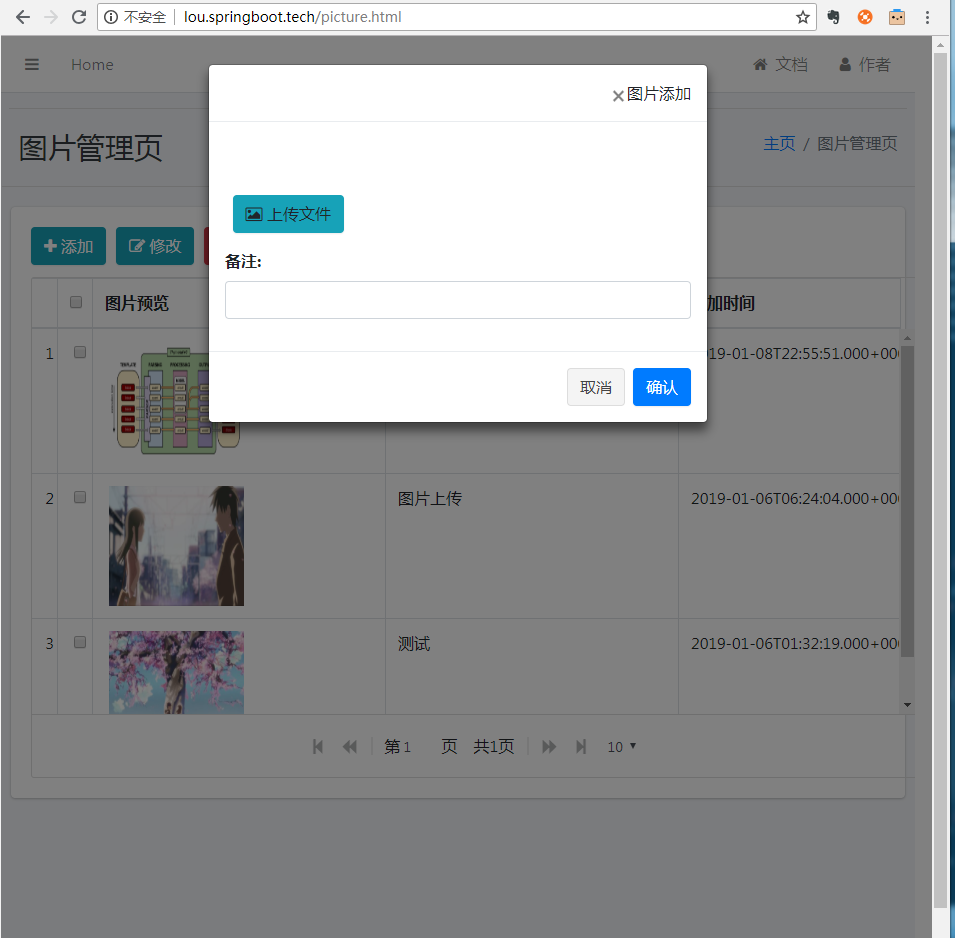
Task: Toggle sidebar with hamburger icon
Action: click(x=32, y=64)
